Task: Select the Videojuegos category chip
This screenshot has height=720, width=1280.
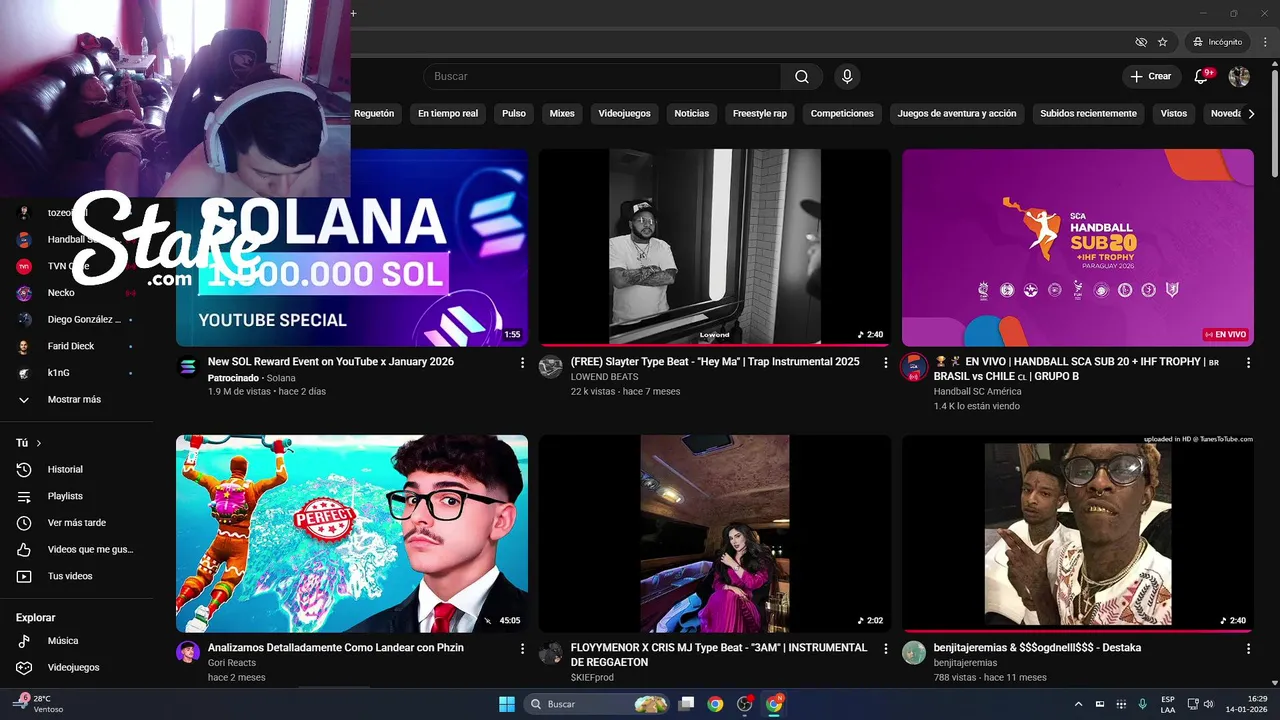Action: [624, 114]
